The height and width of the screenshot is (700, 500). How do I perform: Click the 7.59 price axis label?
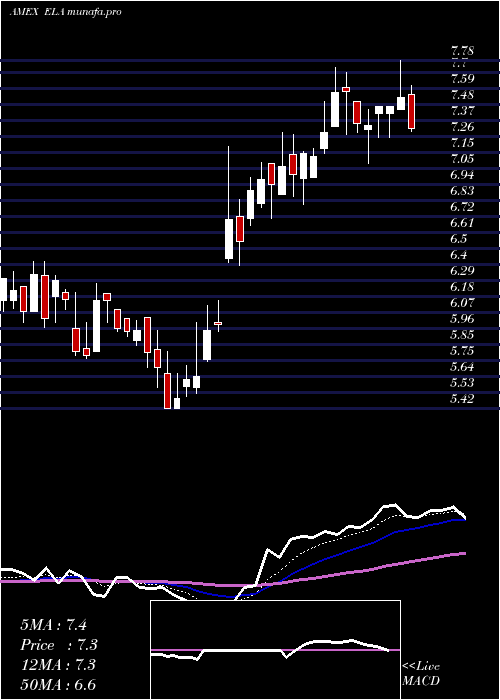(x=462, y=79)
